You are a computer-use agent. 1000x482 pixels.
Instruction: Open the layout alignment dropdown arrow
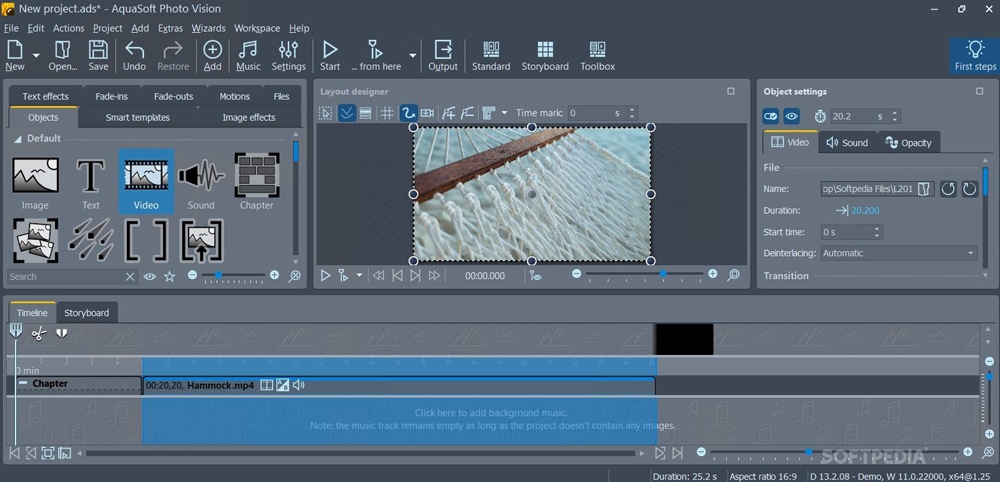[504, 113]
